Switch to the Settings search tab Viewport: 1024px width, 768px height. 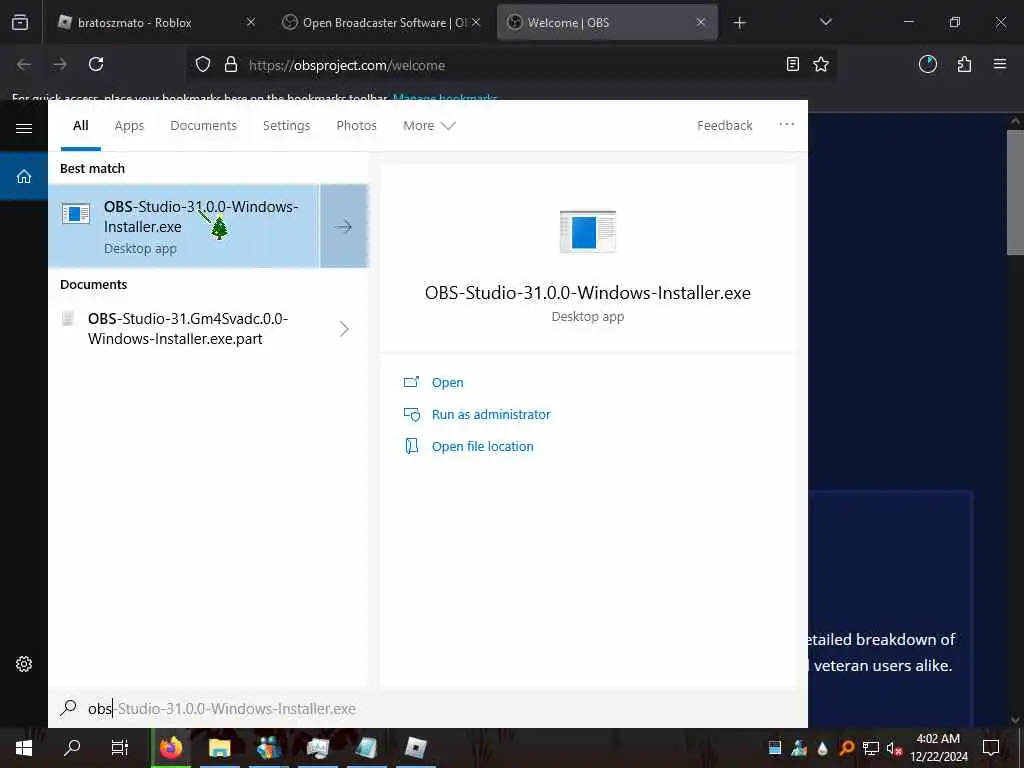[286, 125]
